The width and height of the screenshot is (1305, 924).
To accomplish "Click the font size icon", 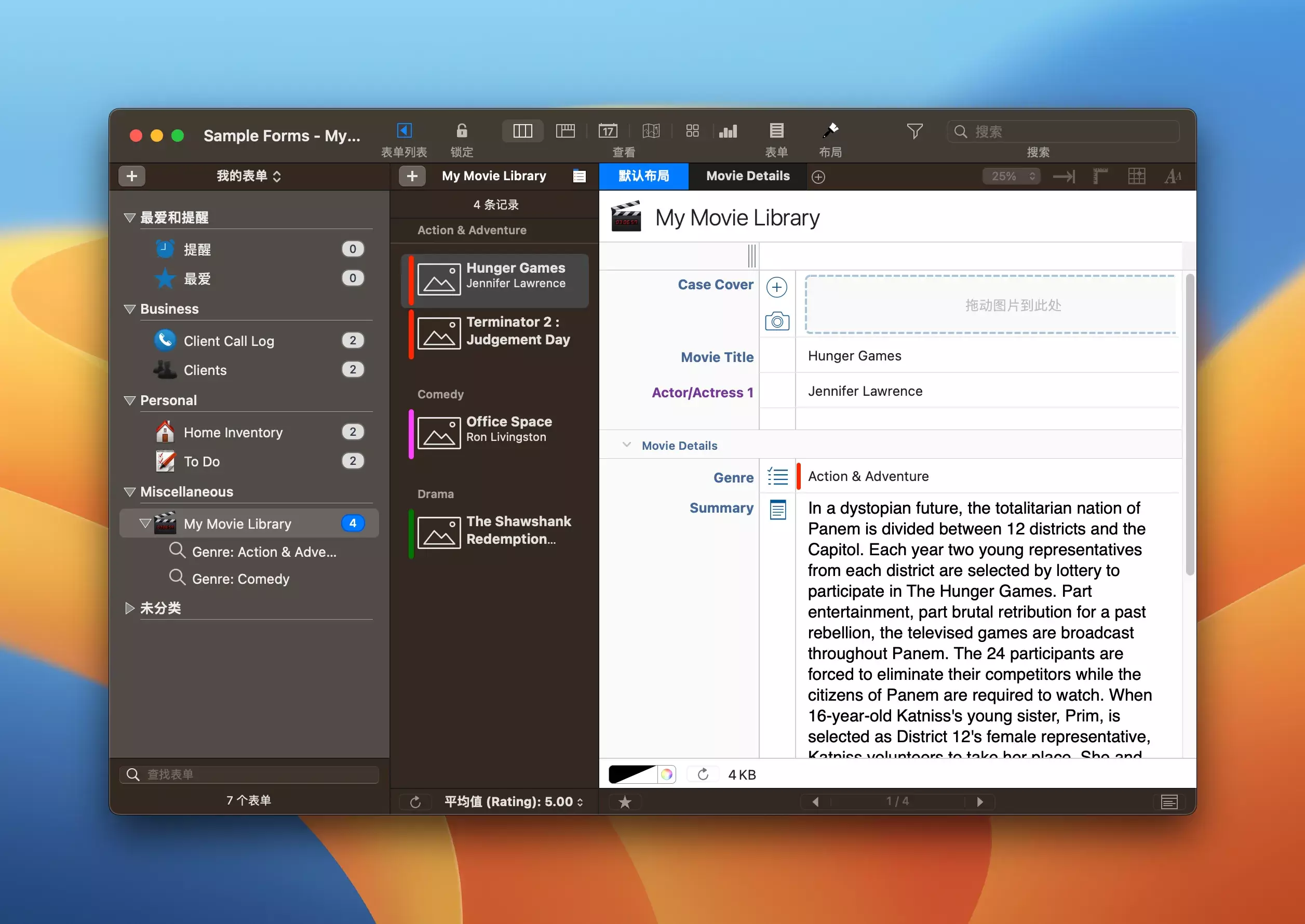I will click(x=1173, y=177).
